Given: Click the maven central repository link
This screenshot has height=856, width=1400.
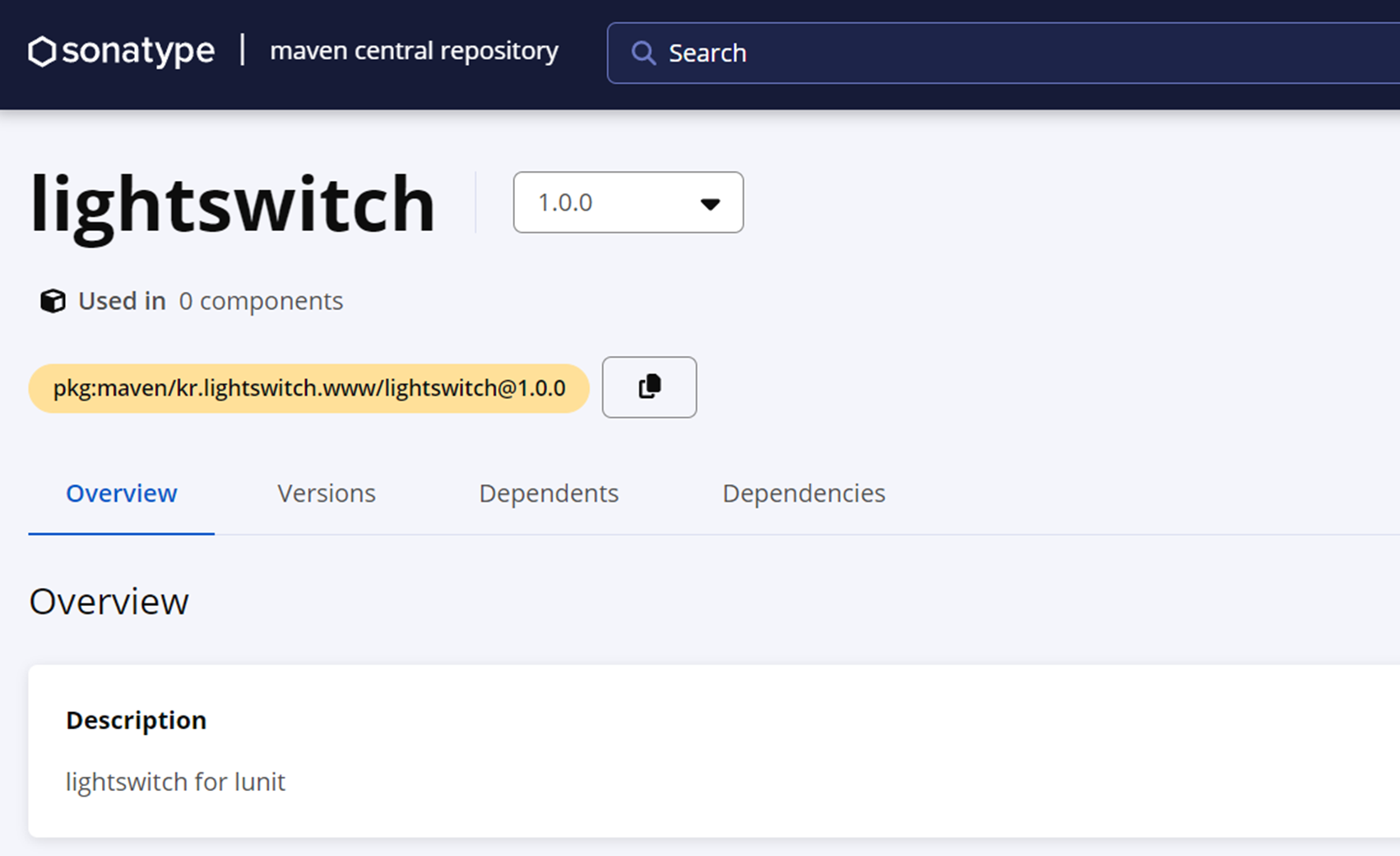Looking at the screenshot, I should (414, 51).
